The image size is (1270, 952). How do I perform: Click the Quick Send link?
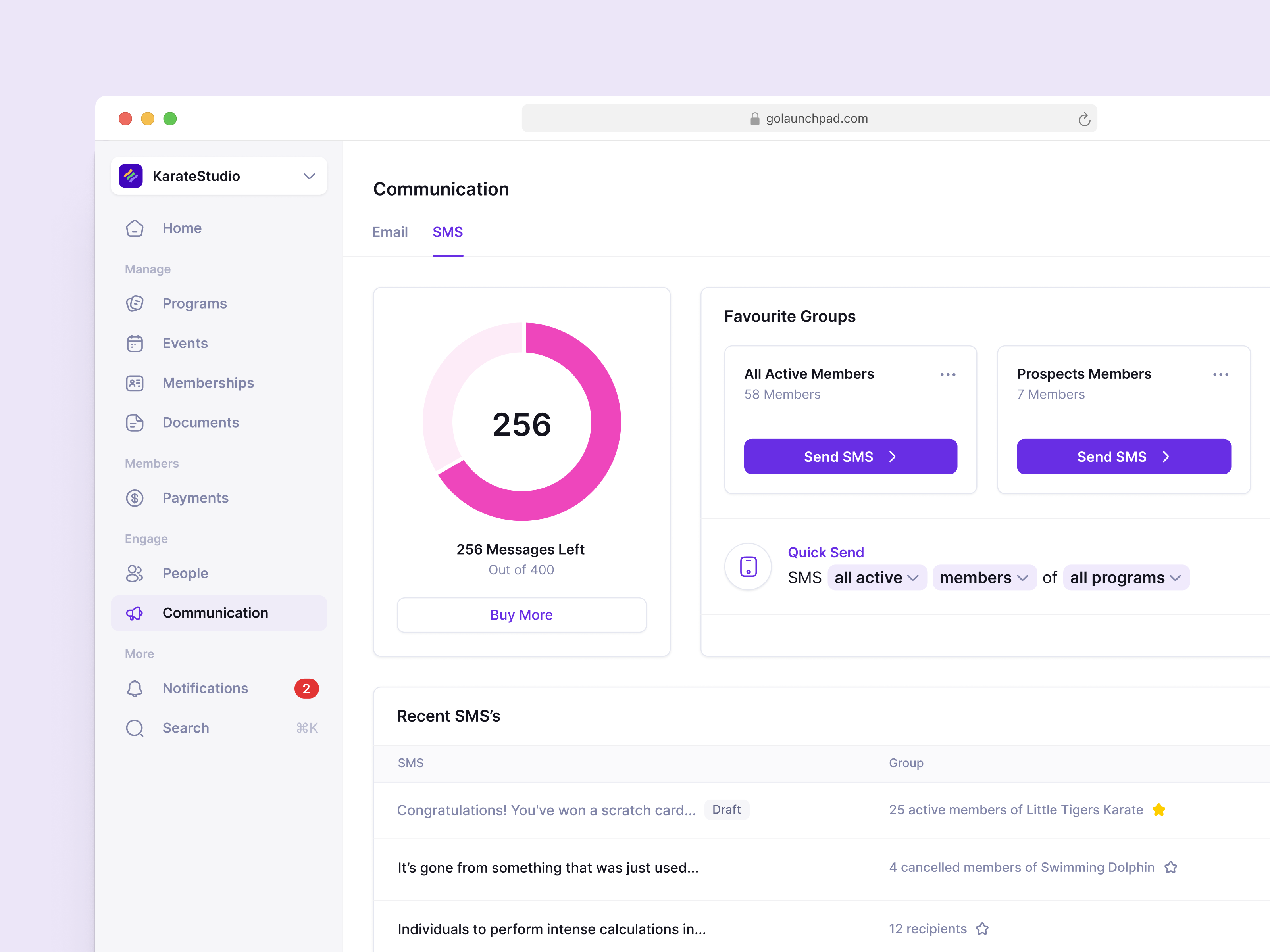point(825,552)
